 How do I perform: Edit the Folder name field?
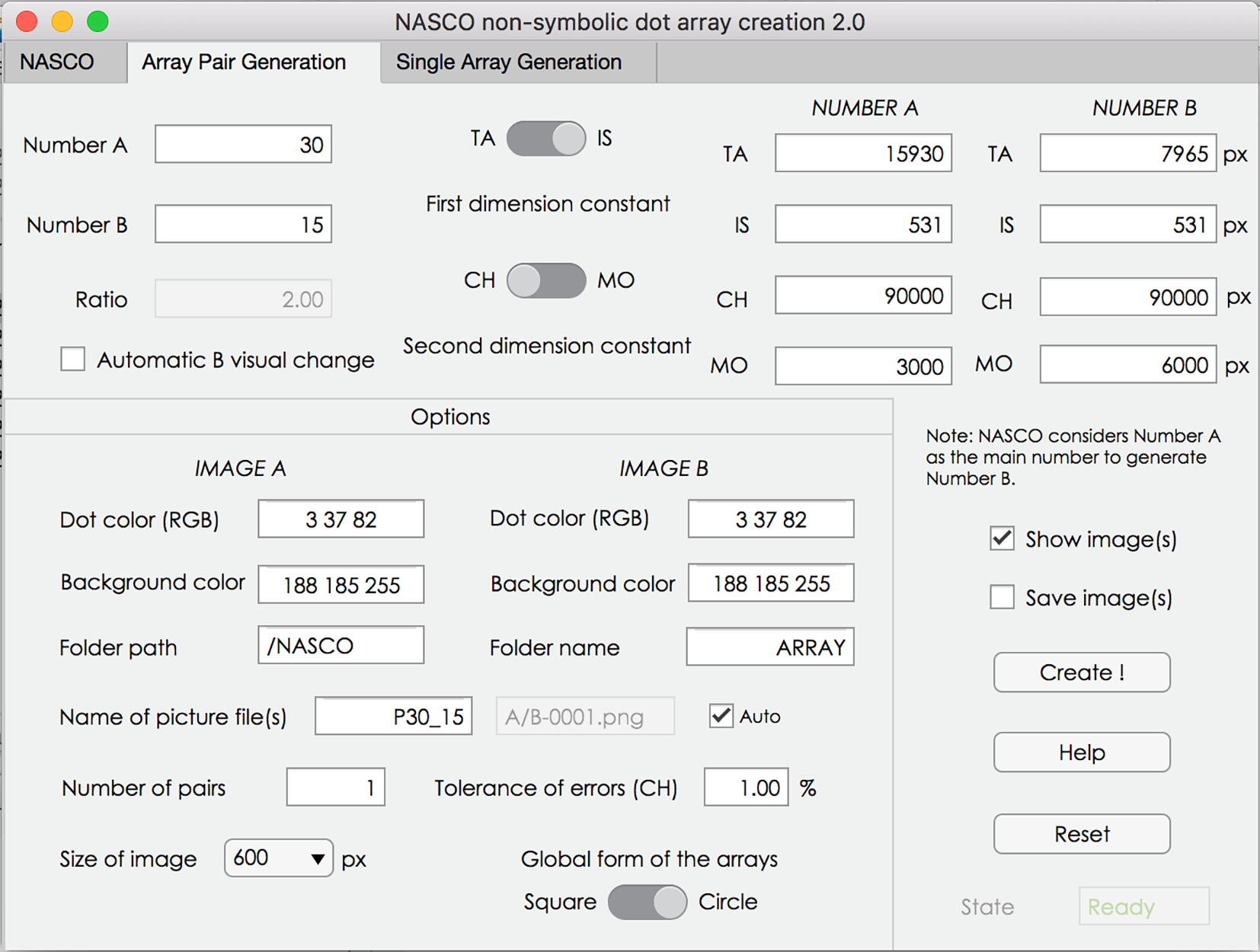click(x=770, y=647)
